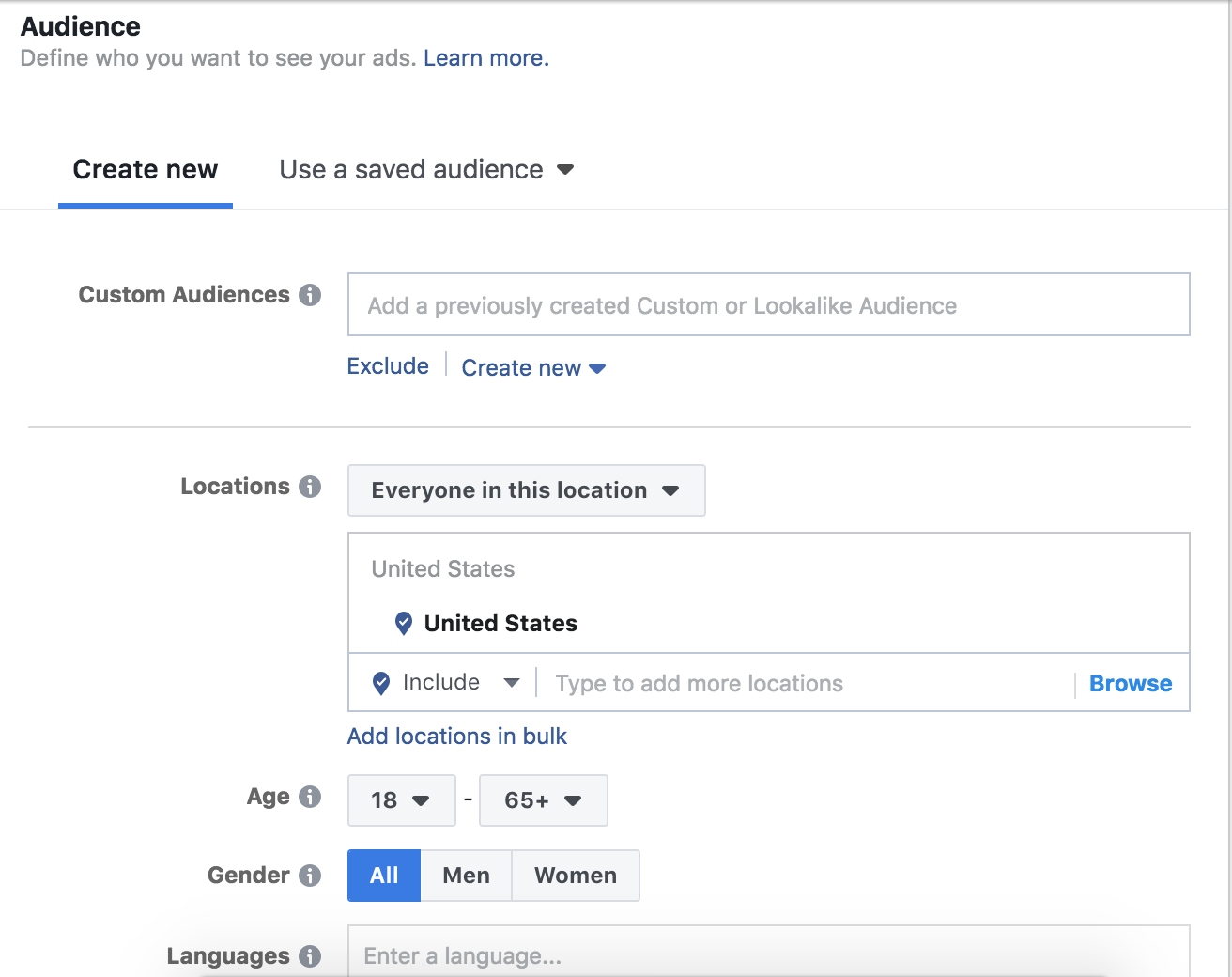Focus the Custom or Lookalike Audience field
This screenshot has width=1232, height=977.
(769, 304)
